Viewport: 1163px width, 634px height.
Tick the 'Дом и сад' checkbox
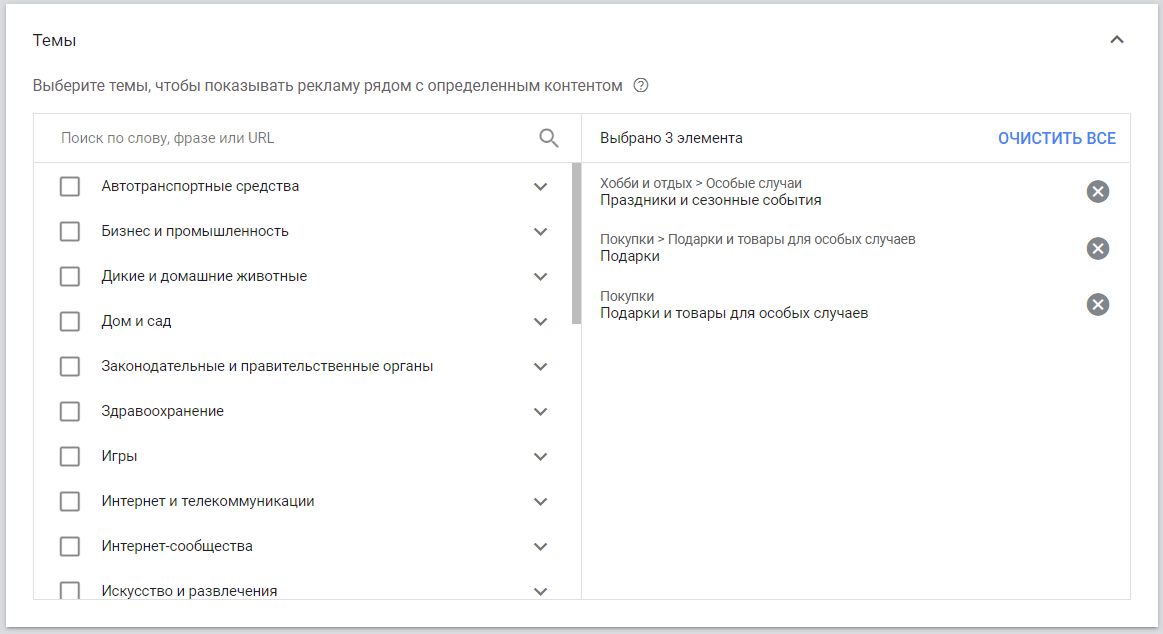(70, 322)
